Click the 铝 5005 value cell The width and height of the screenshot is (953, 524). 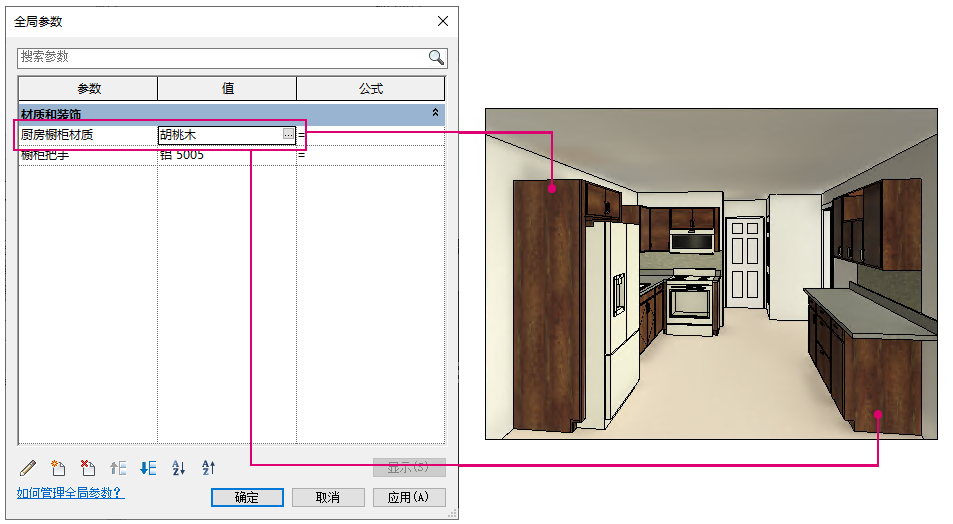click(x=227, y=155)
